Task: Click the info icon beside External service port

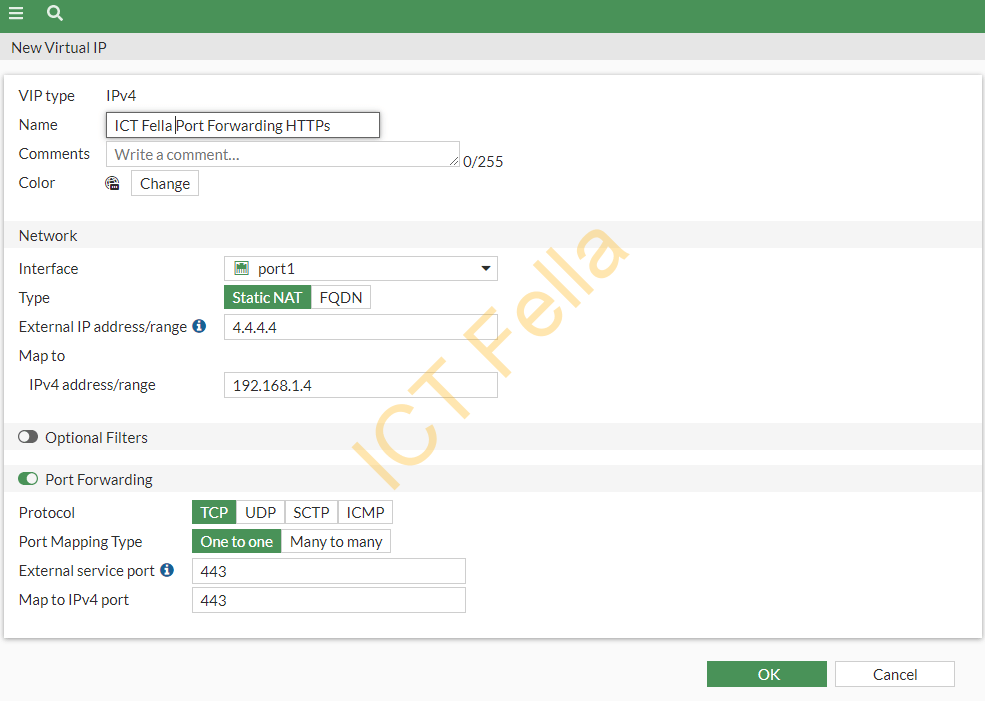Action: [167, 570]
